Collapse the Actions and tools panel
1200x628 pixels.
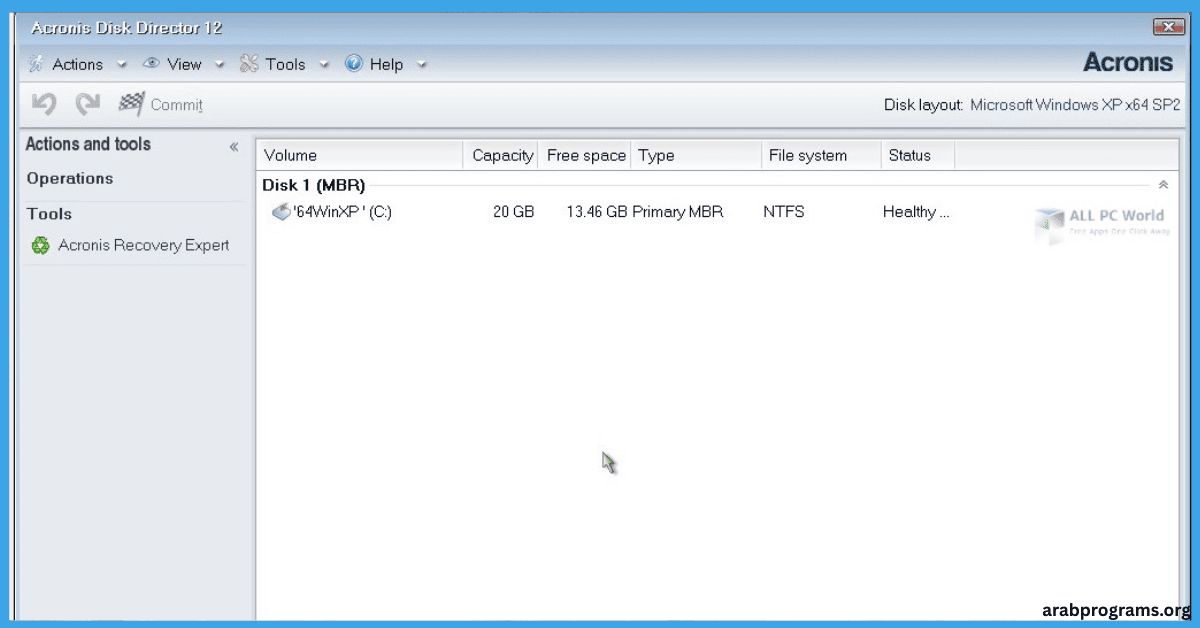tap(234, 147)
